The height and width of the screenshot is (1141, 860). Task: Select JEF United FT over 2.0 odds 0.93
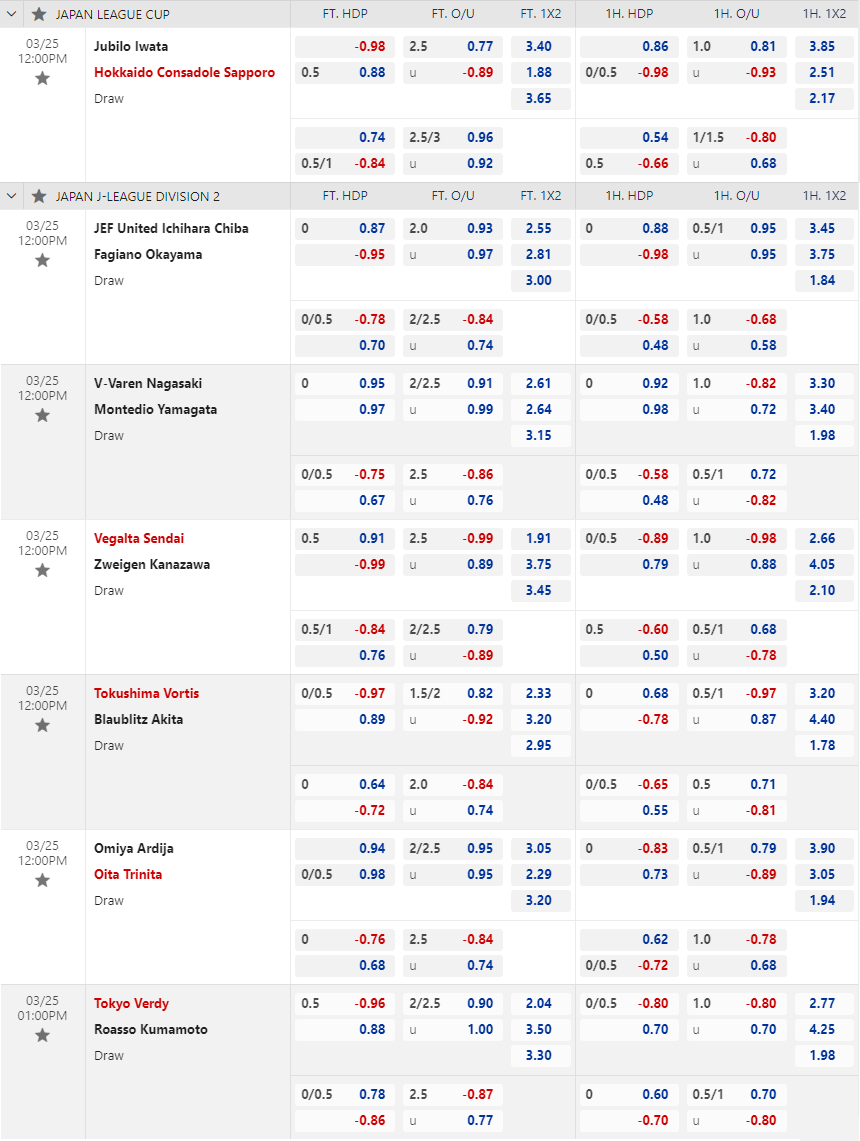pyautogui.click(x=453, y=228)
